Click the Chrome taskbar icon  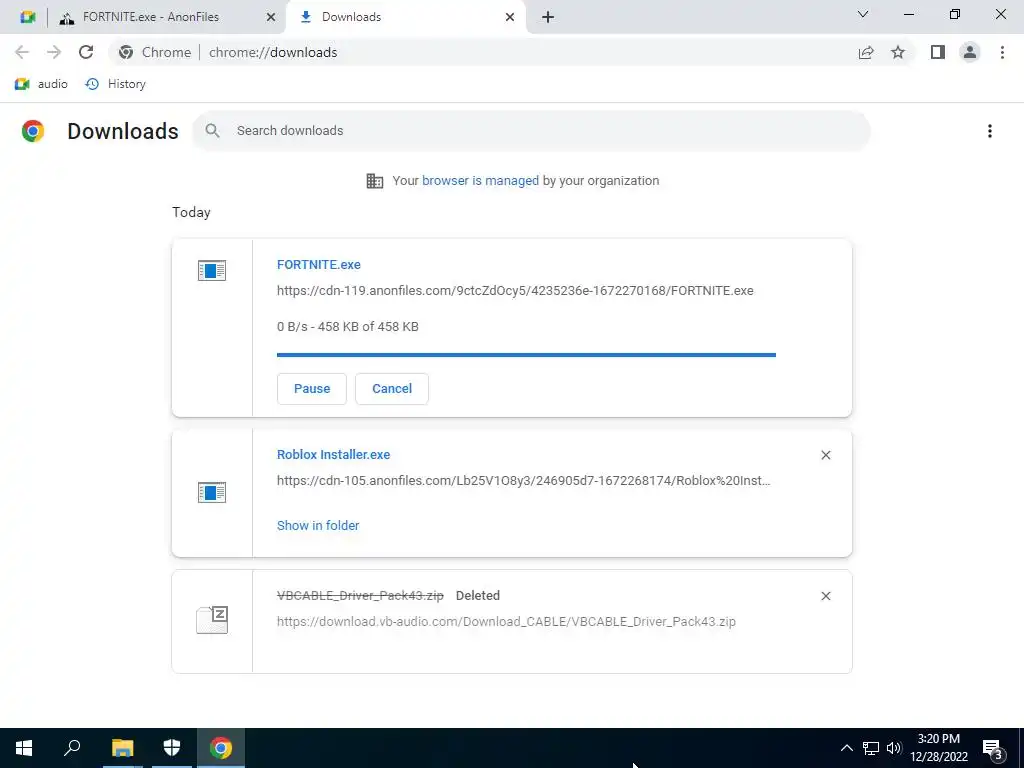click(221, 748)
